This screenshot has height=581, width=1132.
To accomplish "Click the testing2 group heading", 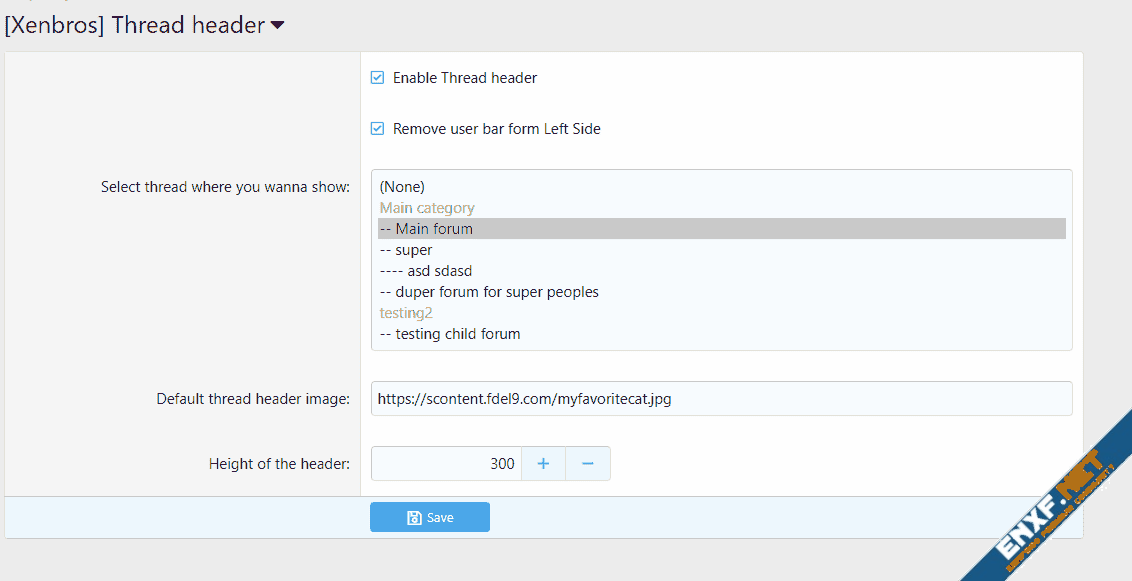I will [x=406, y=313].
